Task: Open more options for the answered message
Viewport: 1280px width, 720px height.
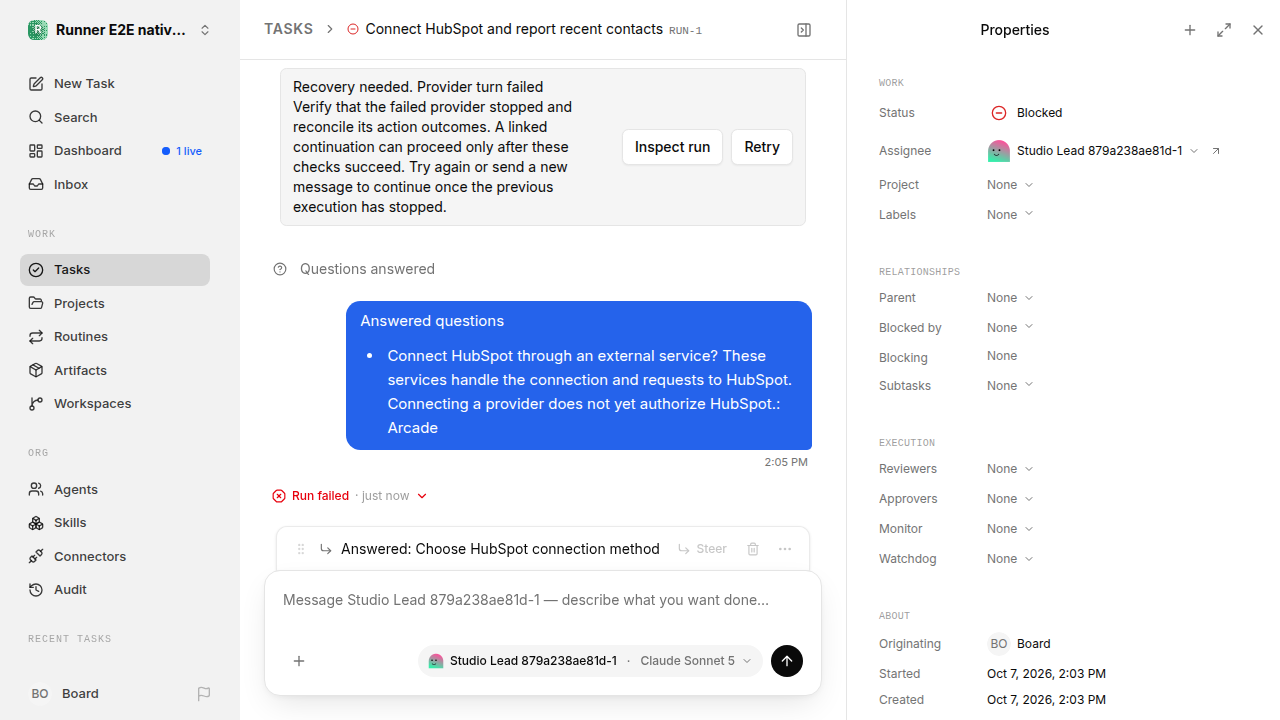Action: (x=785, y=549)
